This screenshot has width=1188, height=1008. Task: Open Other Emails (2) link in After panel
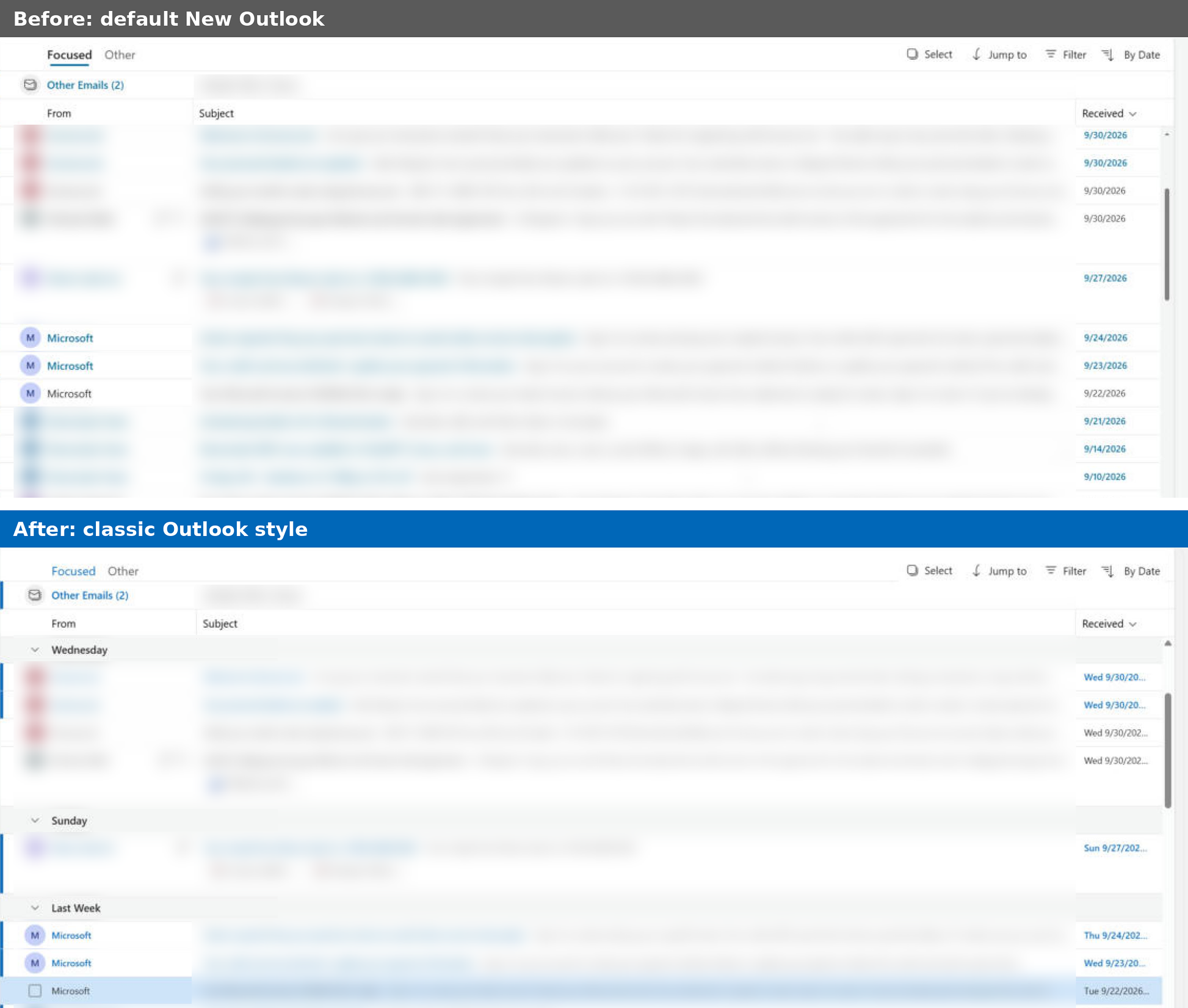pos(90,595)
